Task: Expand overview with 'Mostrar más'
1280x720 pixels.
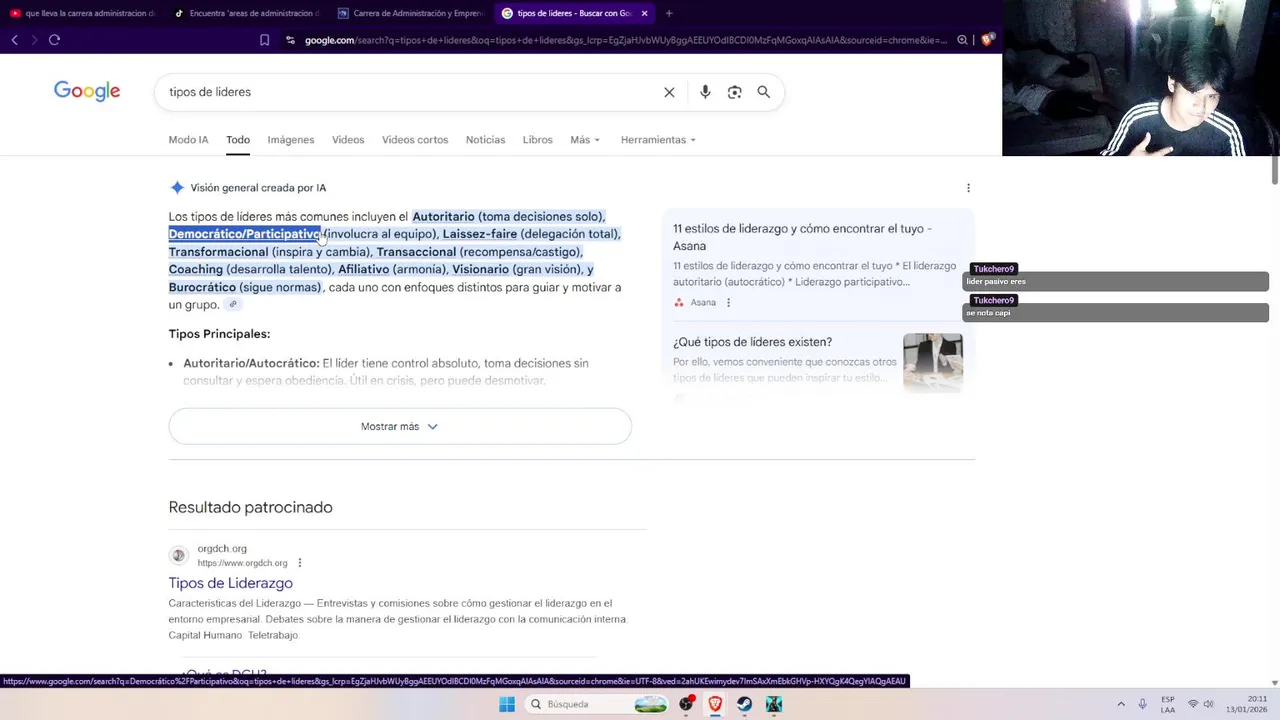Action: [x=400, y=426]
